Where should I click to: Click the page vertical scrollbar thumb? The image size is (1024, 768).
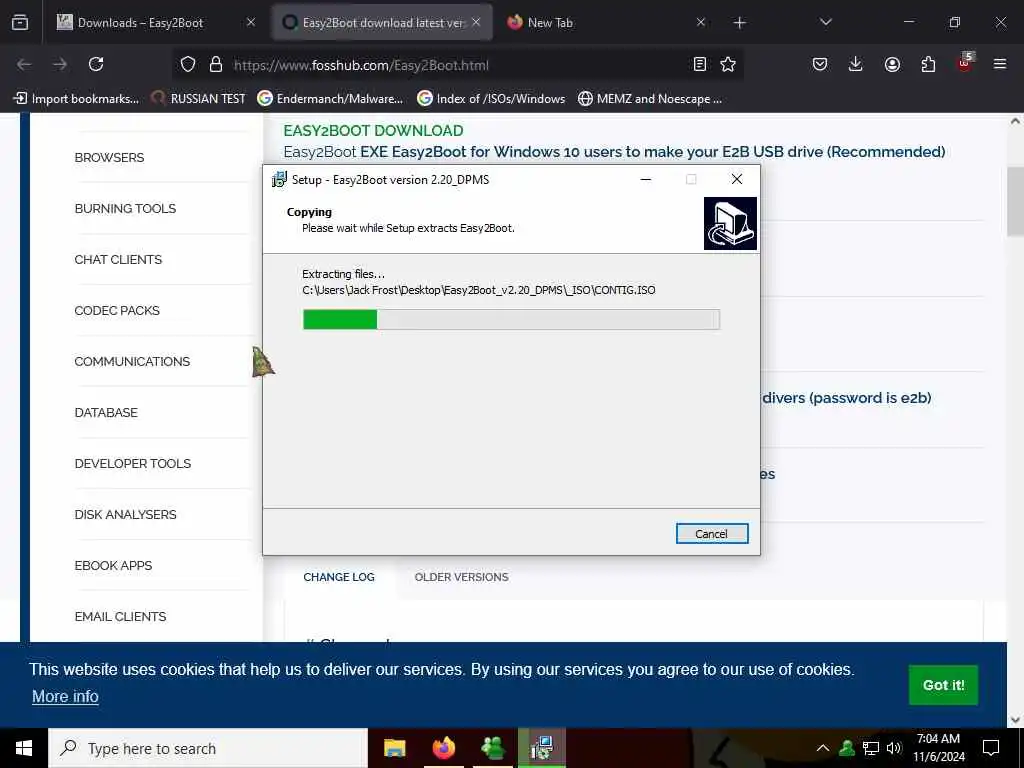coord(1015,201)
